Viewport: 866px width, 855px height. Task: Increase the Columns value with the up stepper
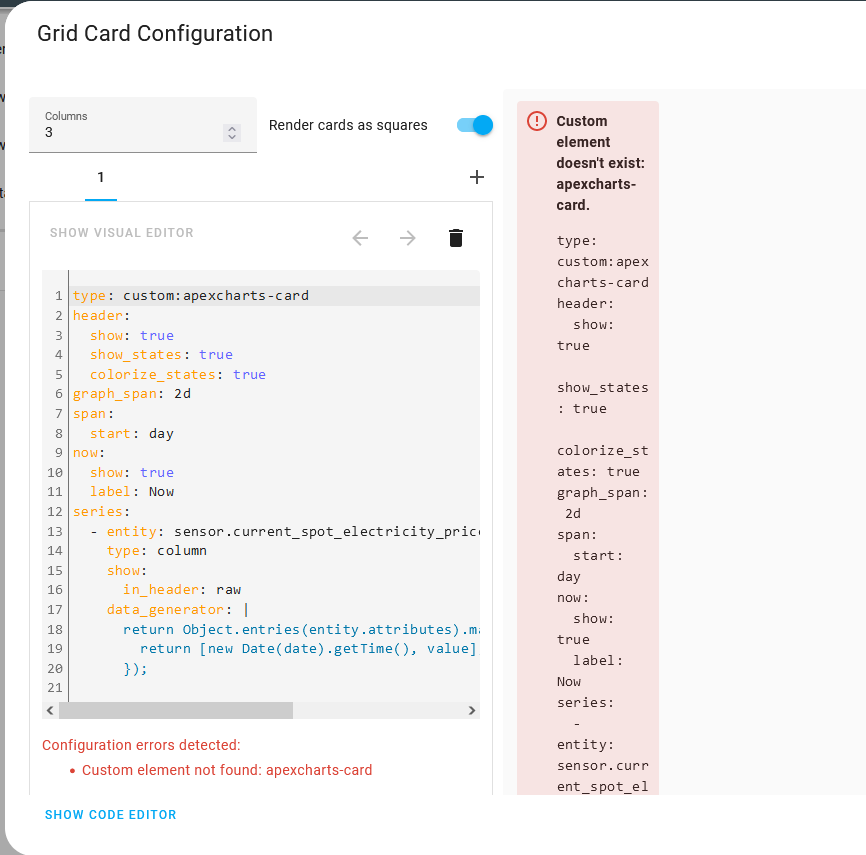click(232, 129)
